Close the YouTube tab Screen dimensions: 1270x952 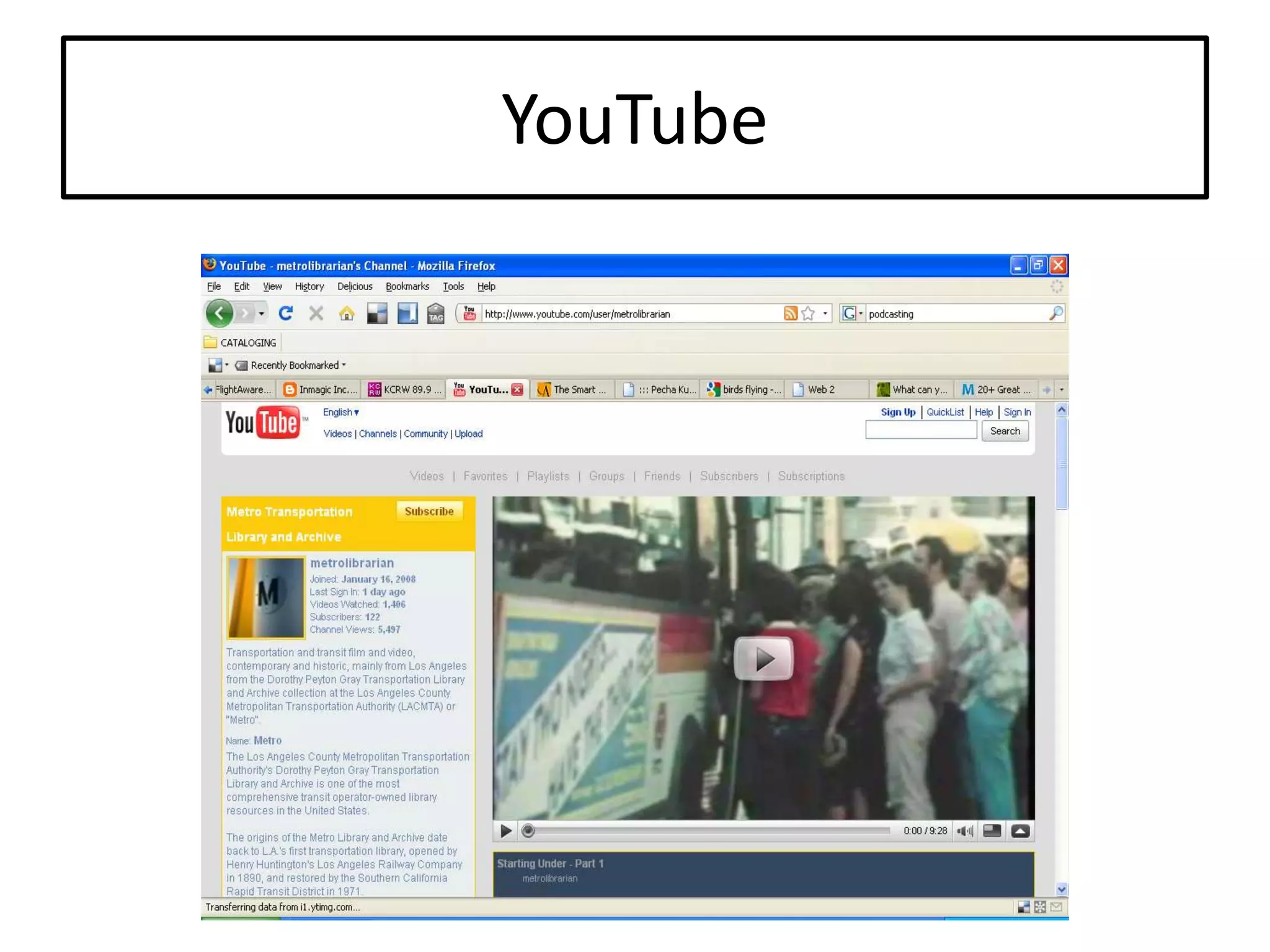517,389
